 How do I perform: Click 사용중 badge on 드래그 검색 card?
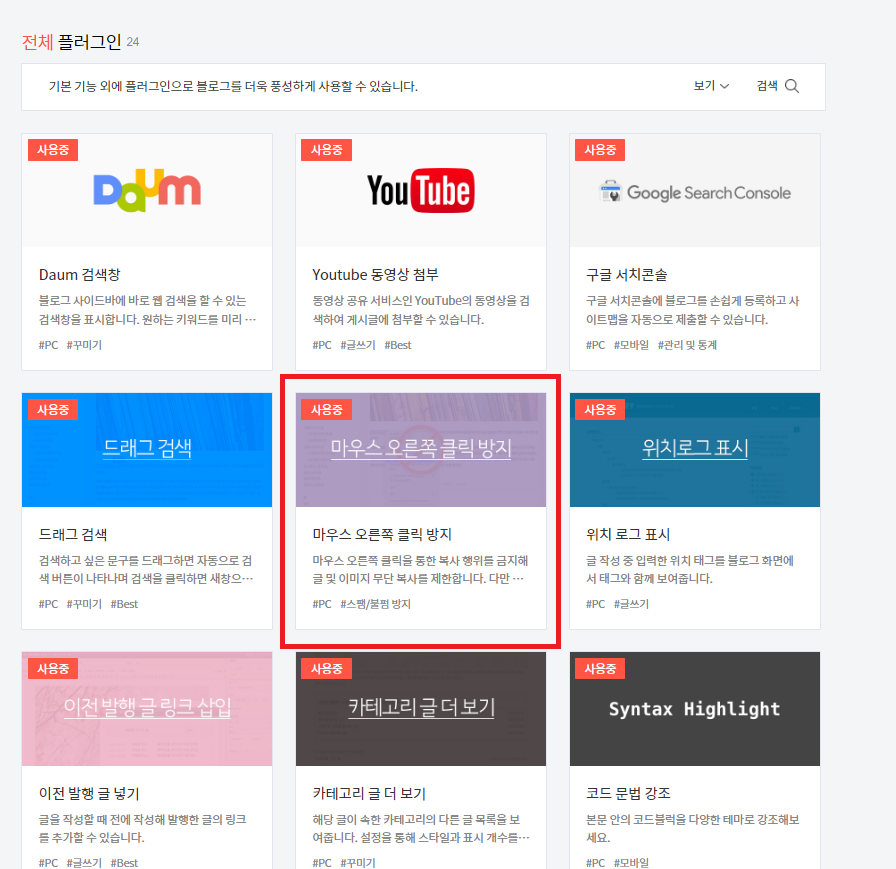[53, 410]
